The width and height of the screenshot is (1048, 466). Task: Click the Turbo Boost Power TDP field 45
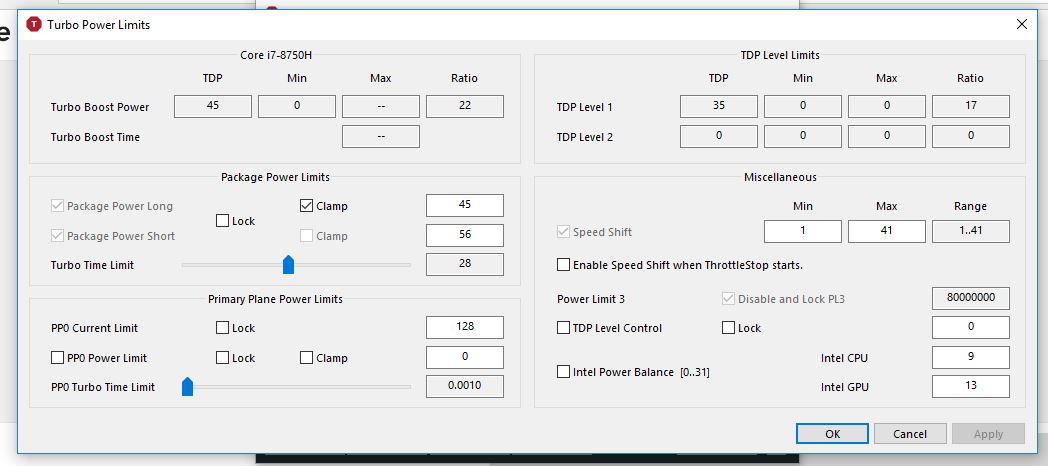pyautogui.click(x=213, y=106)
